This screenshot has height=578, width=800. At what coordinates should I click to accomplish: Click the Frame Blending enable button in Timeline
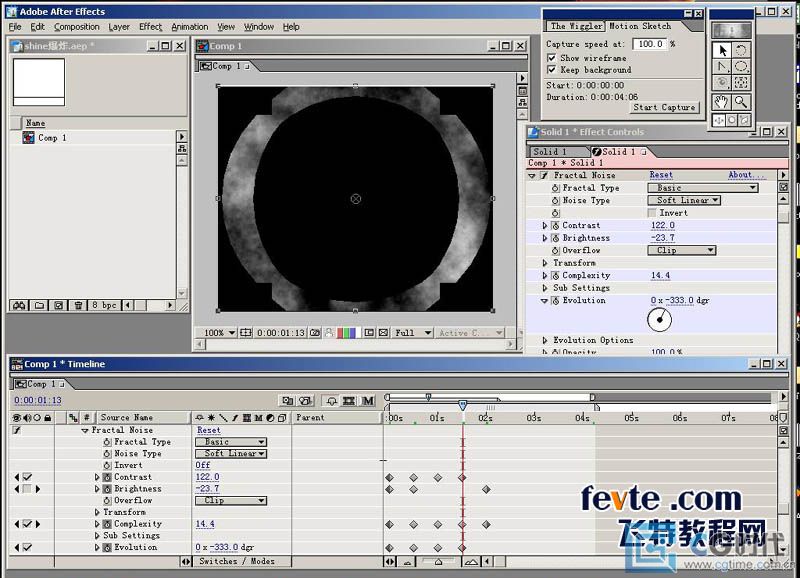coord(349,401)
